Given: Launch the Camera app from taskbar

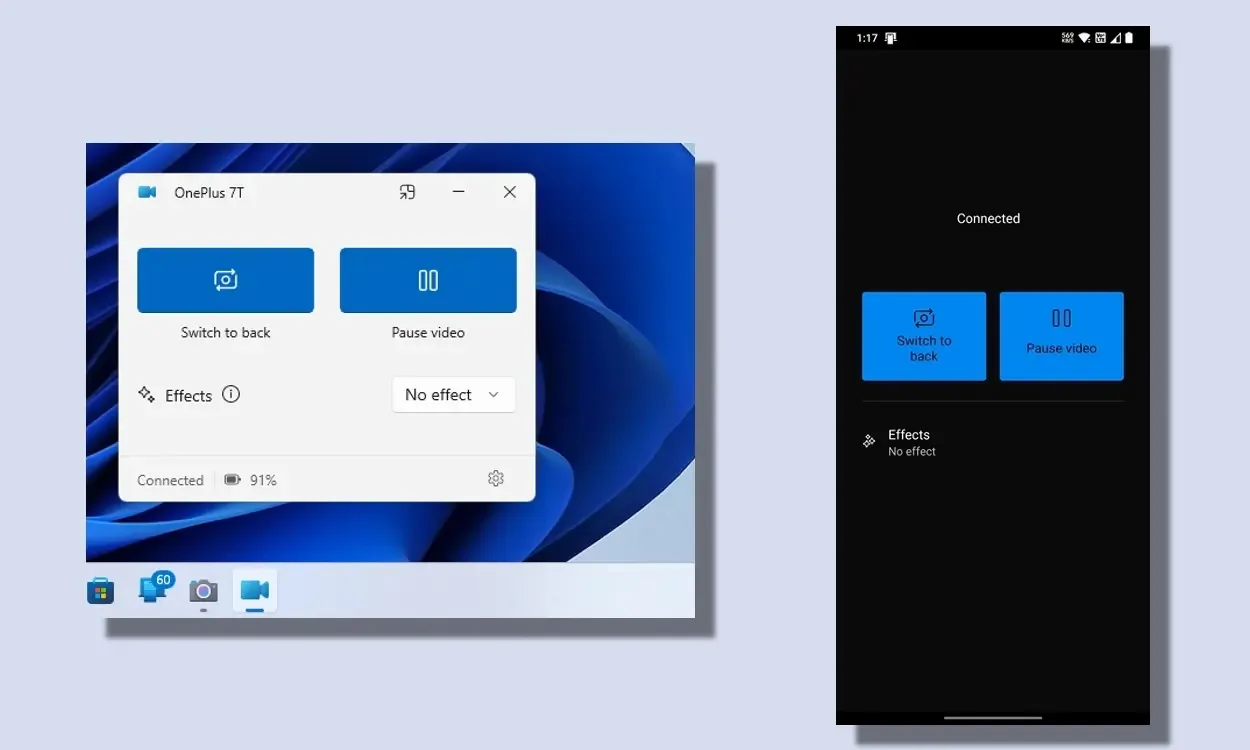Looking at the screenshot, I should pyautogui.click(x=204, y=591).
